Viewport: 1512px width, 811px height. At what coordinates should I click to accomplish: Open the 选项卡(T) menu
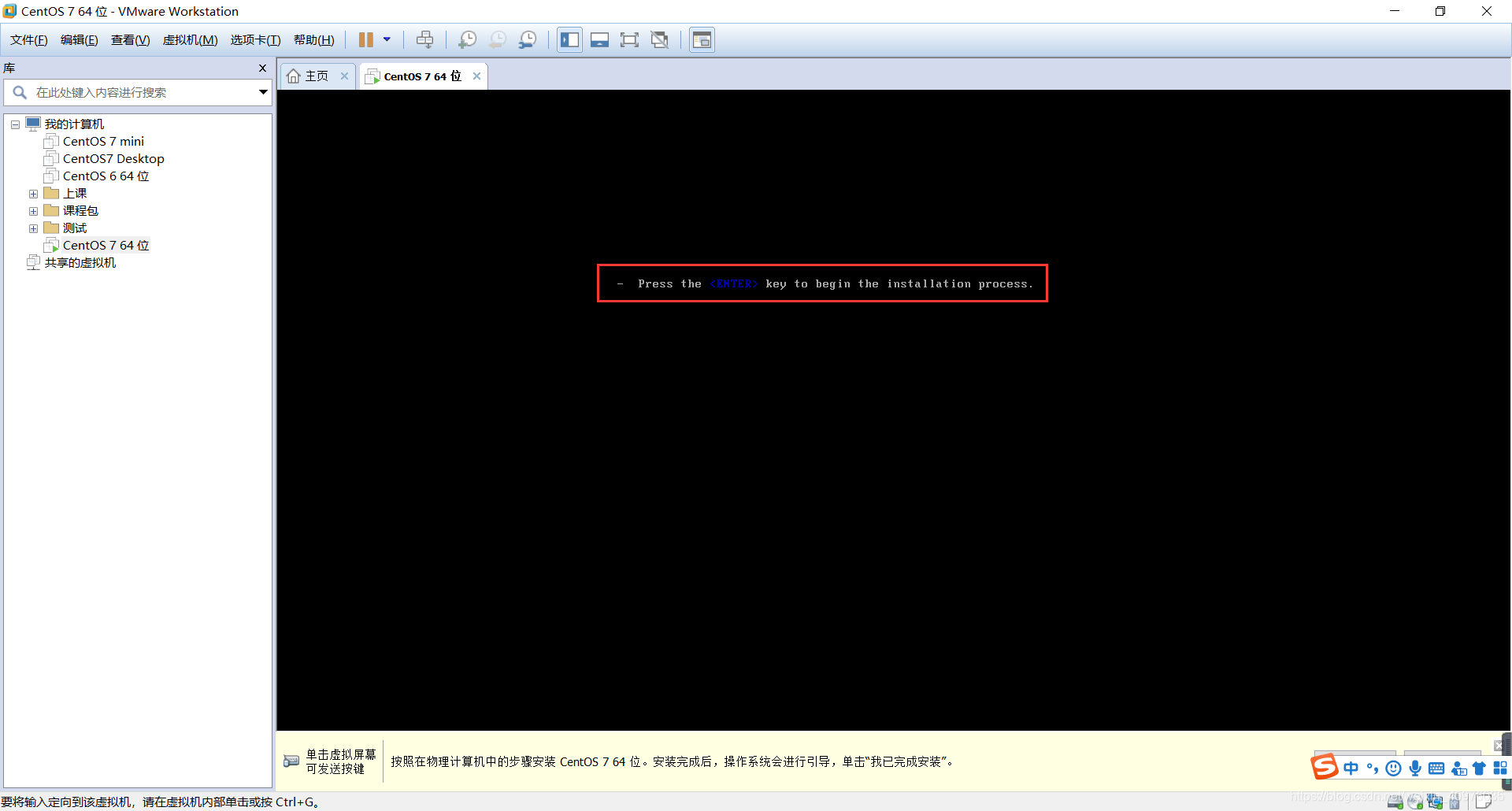(x=255, y=40)
